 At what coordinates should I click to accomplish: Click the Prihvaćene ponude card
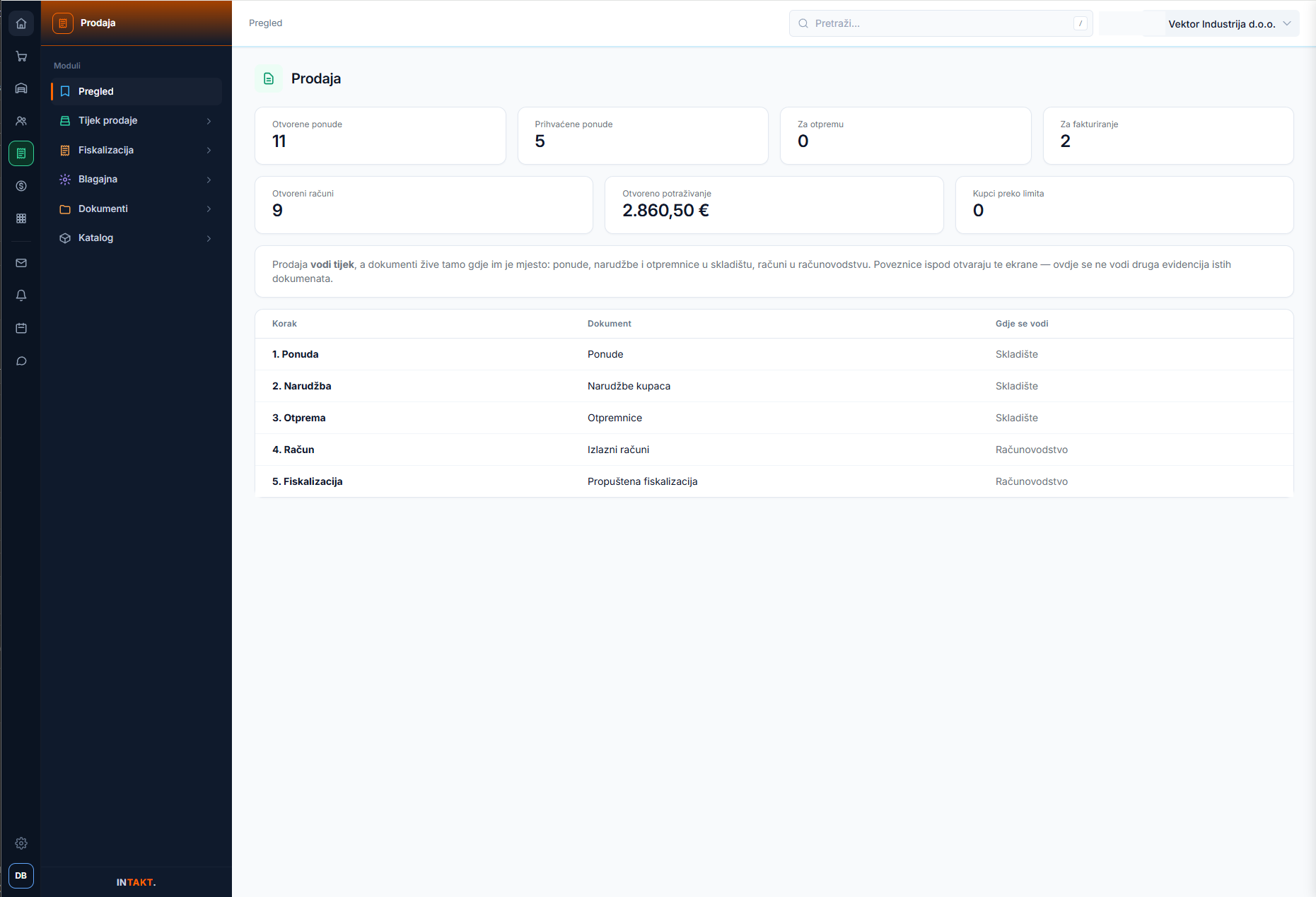pos(643,136)
